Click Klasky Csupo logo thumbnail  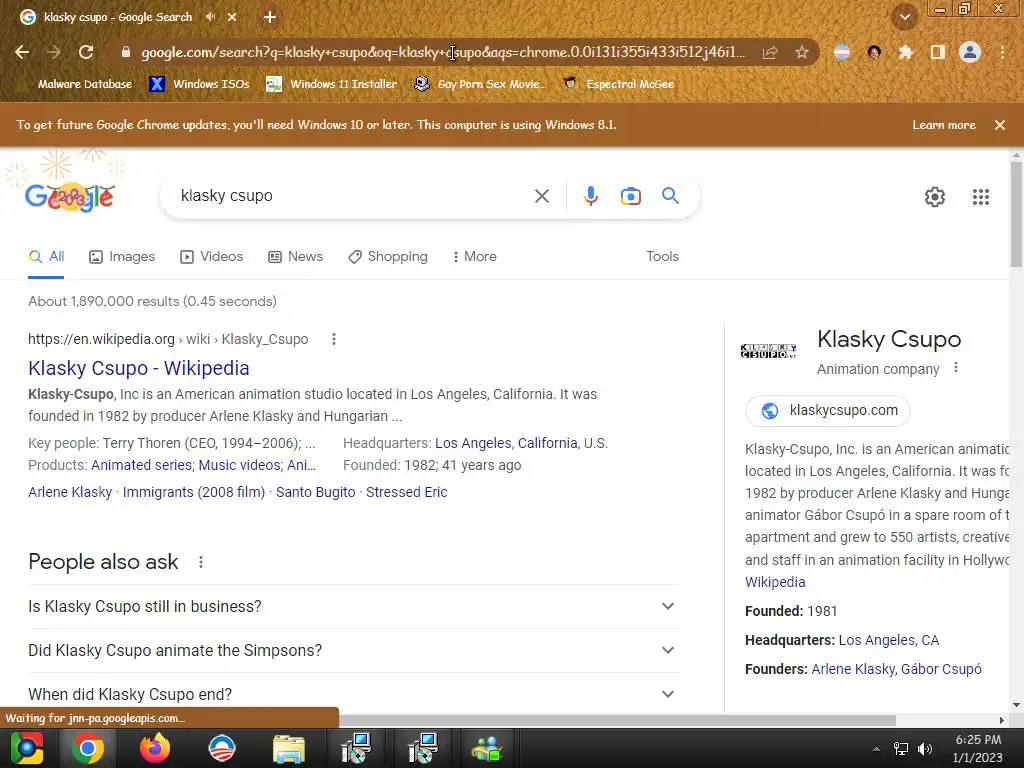tap(769, 351)
